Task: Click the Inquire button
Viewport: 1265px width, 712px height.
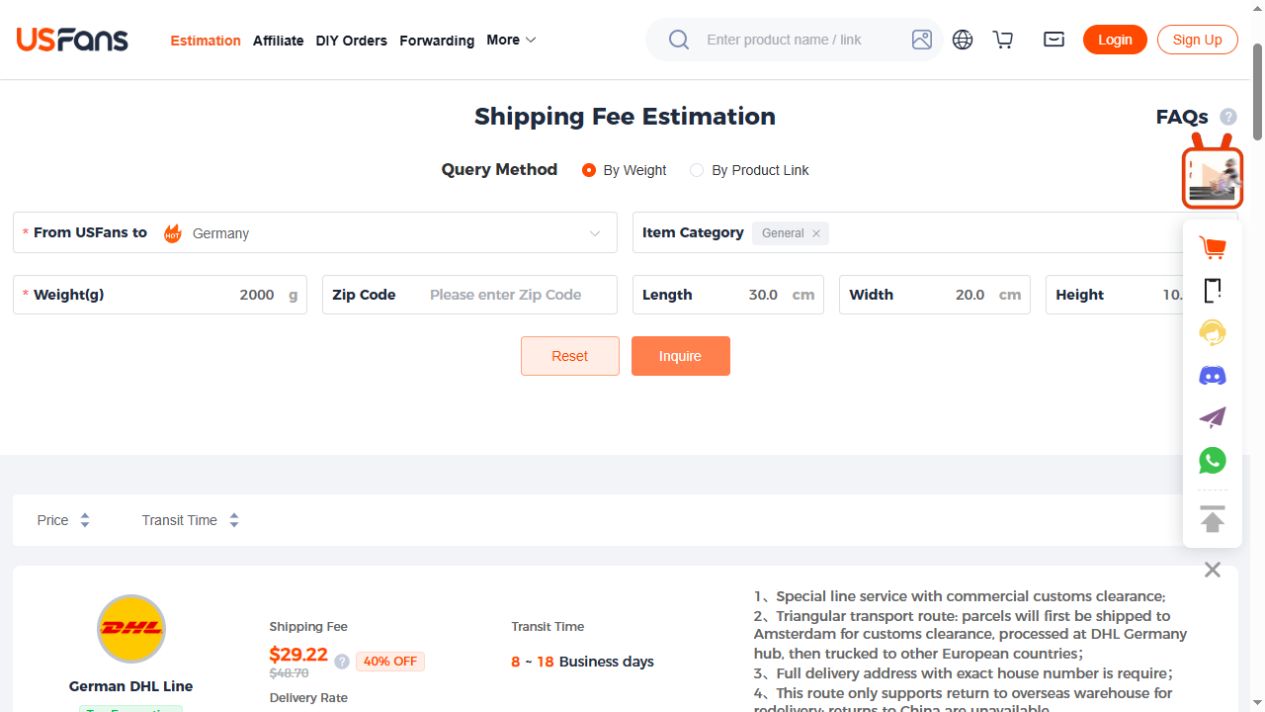Action: coord(680,356)
